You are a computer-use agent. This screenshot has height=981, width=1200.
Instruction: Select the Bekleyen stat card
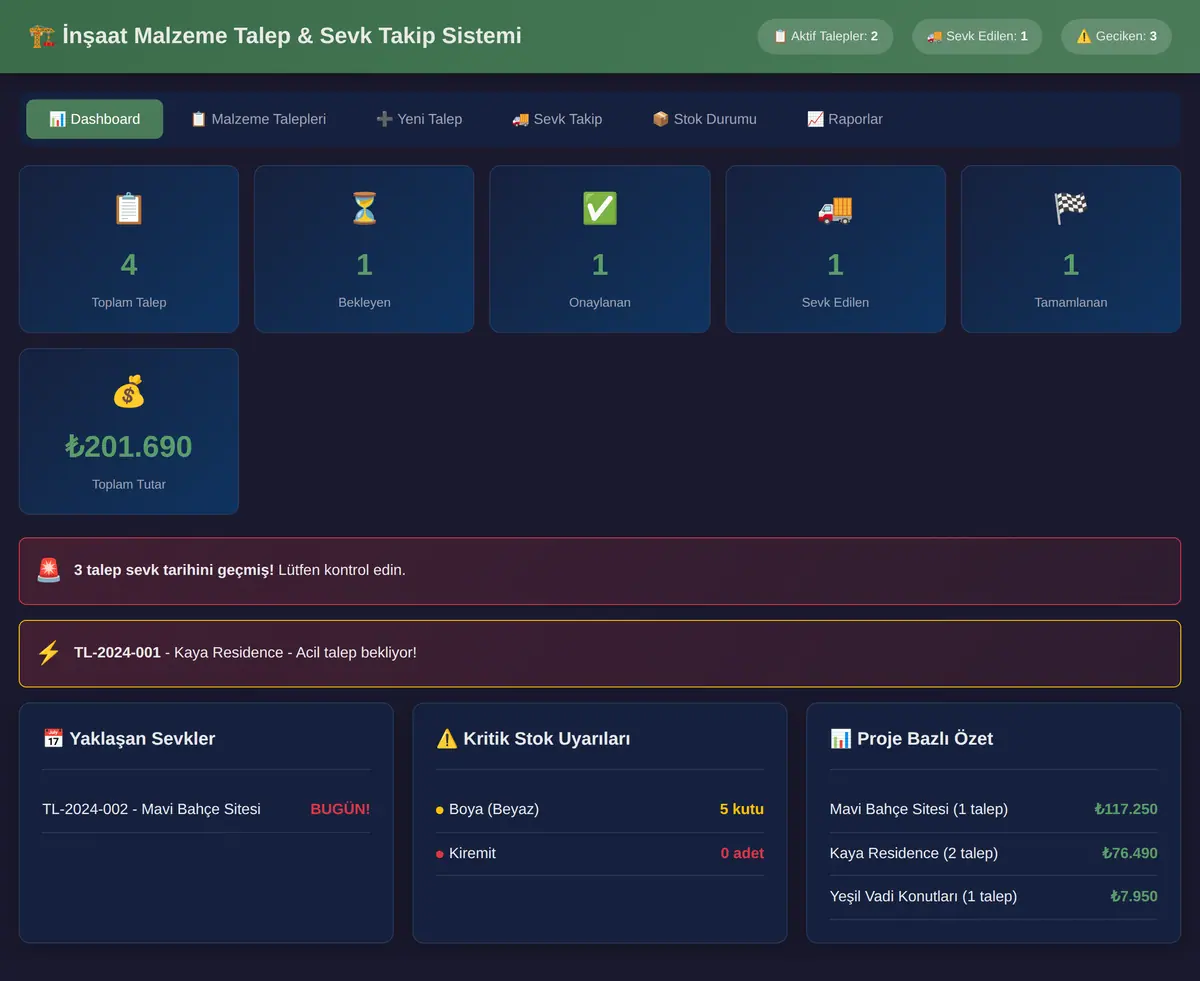364,249
